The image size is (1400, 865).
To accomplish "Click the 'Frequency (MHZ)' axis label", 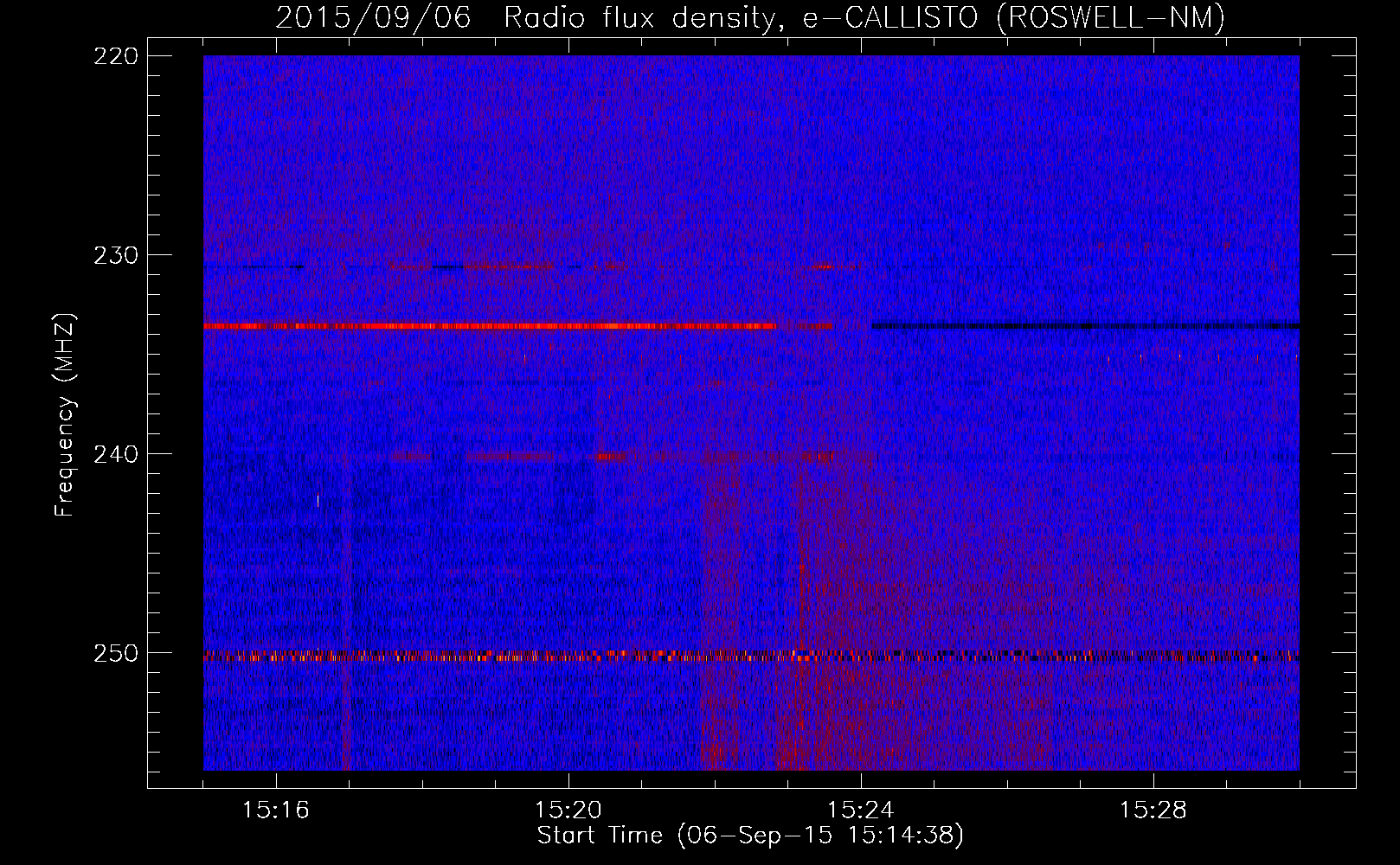I will point(64,414).
